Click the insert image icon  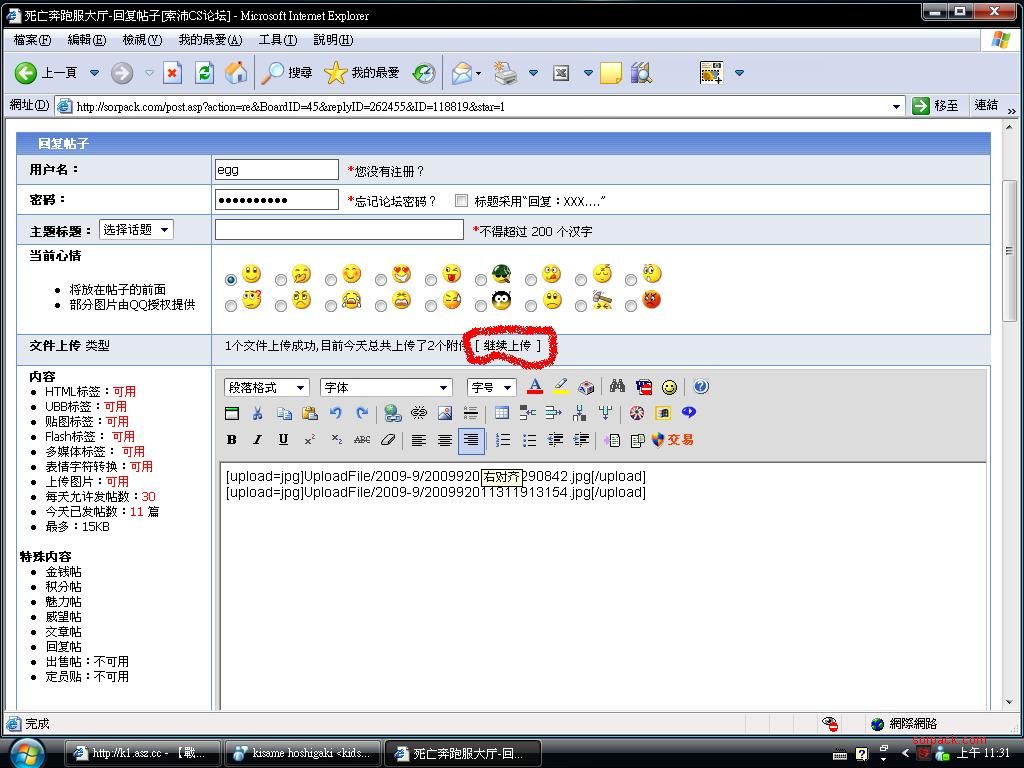pyautogui.click(x=445, y=413)
